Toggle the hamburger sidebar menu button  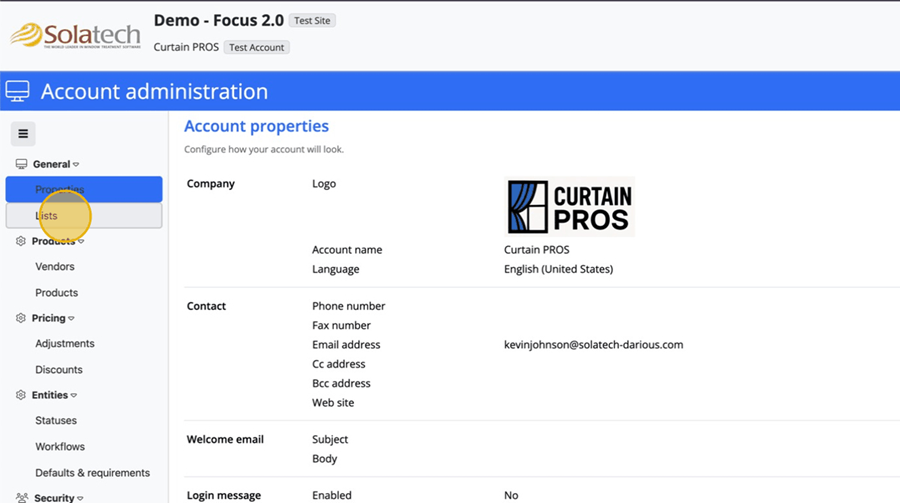pyautogui.click(x=23, y=134)
